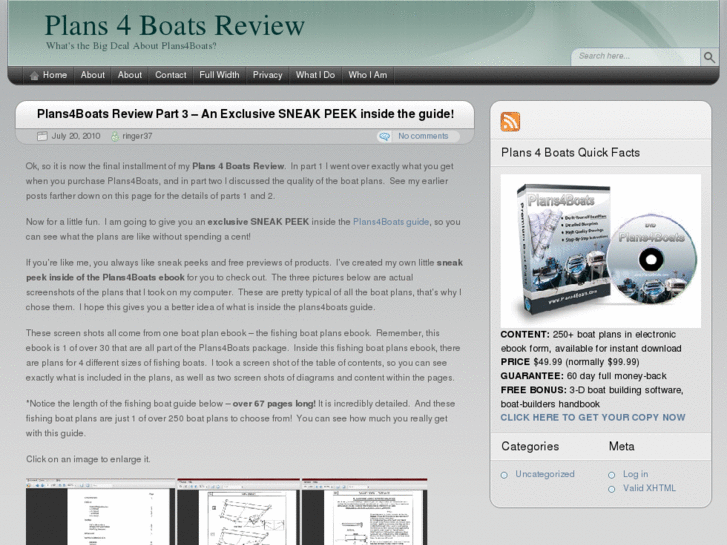Image resolution: width=727 pixels, height=545 pixels.
Task: Click CLICK HERE TO GET YOUR COPY NOW
Action: (593, 417)
